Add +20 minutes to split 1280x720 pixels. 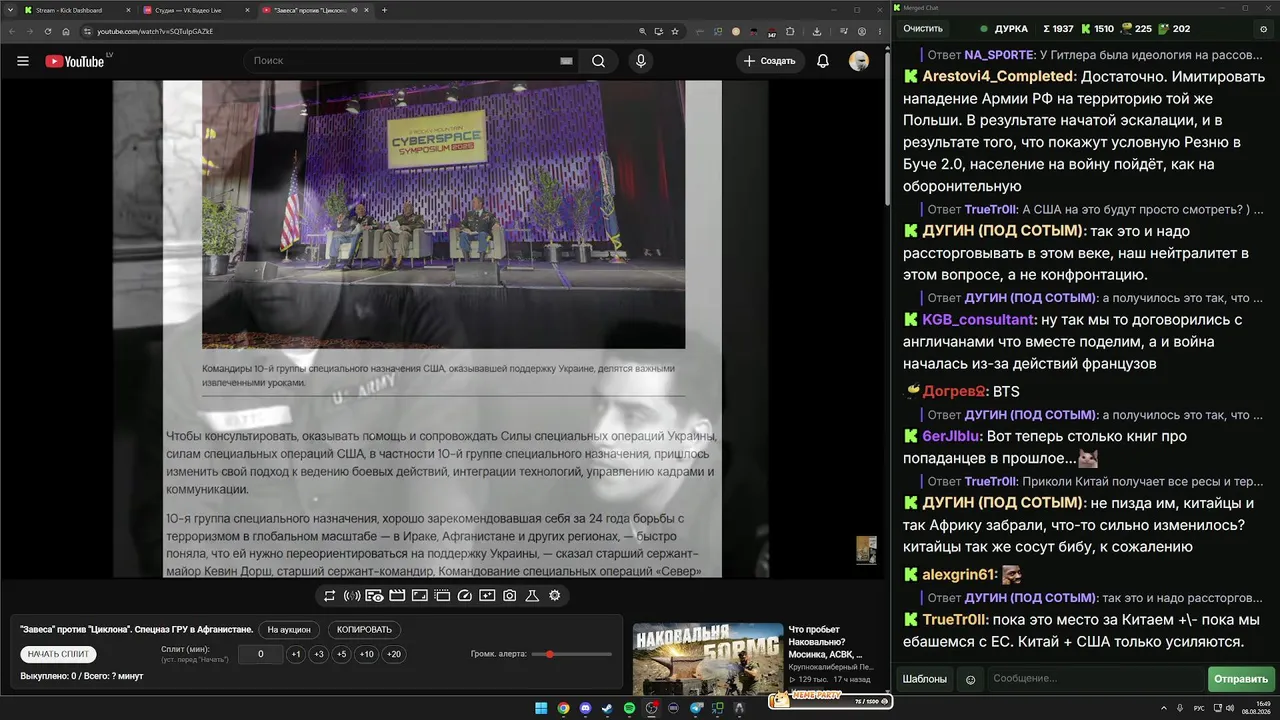[x=394, y=654]
